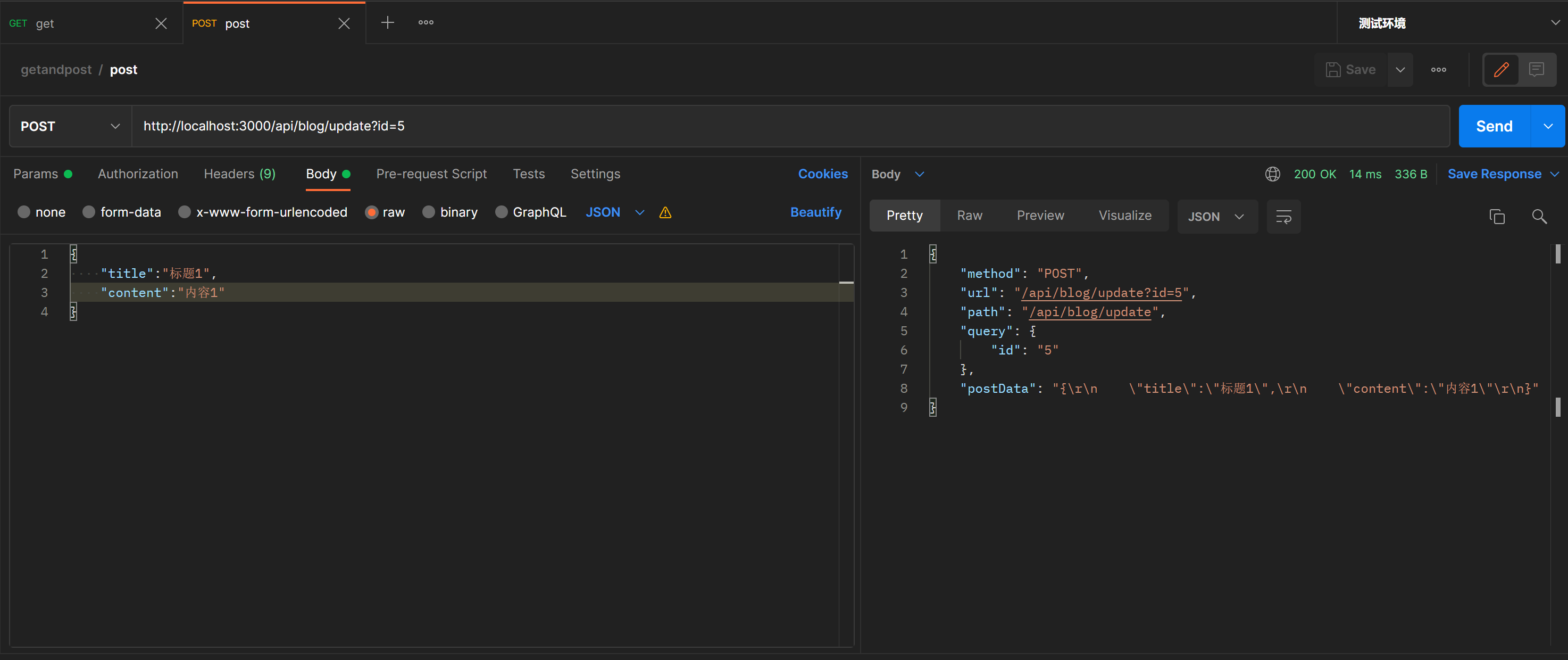The image size is (1568, 660).
Task: Expand the Send button arrow dropdown
Action: (x=1547, y=126)
